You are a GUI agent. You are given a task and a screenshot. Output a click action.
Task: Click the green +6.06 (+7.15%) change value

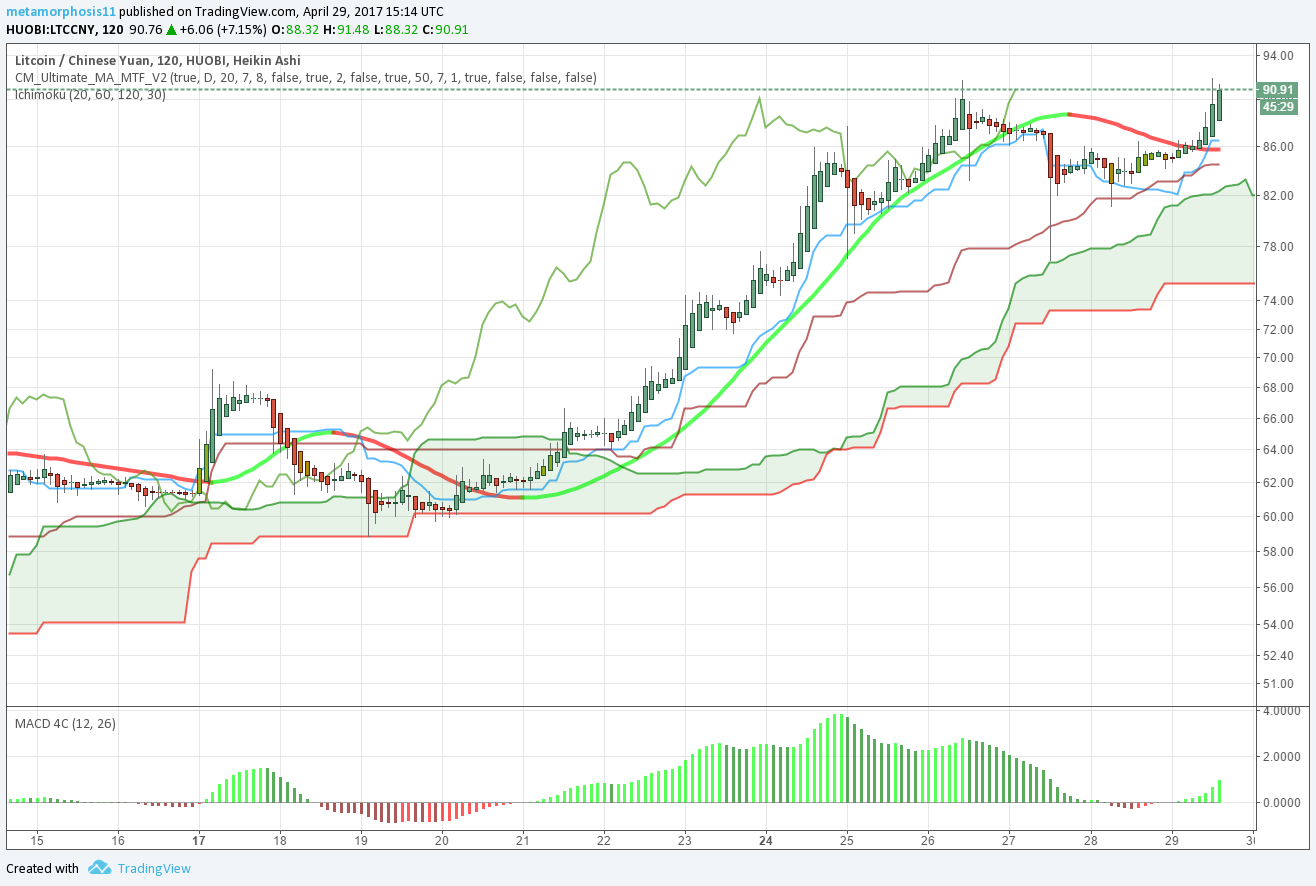[x=225, y=29]
